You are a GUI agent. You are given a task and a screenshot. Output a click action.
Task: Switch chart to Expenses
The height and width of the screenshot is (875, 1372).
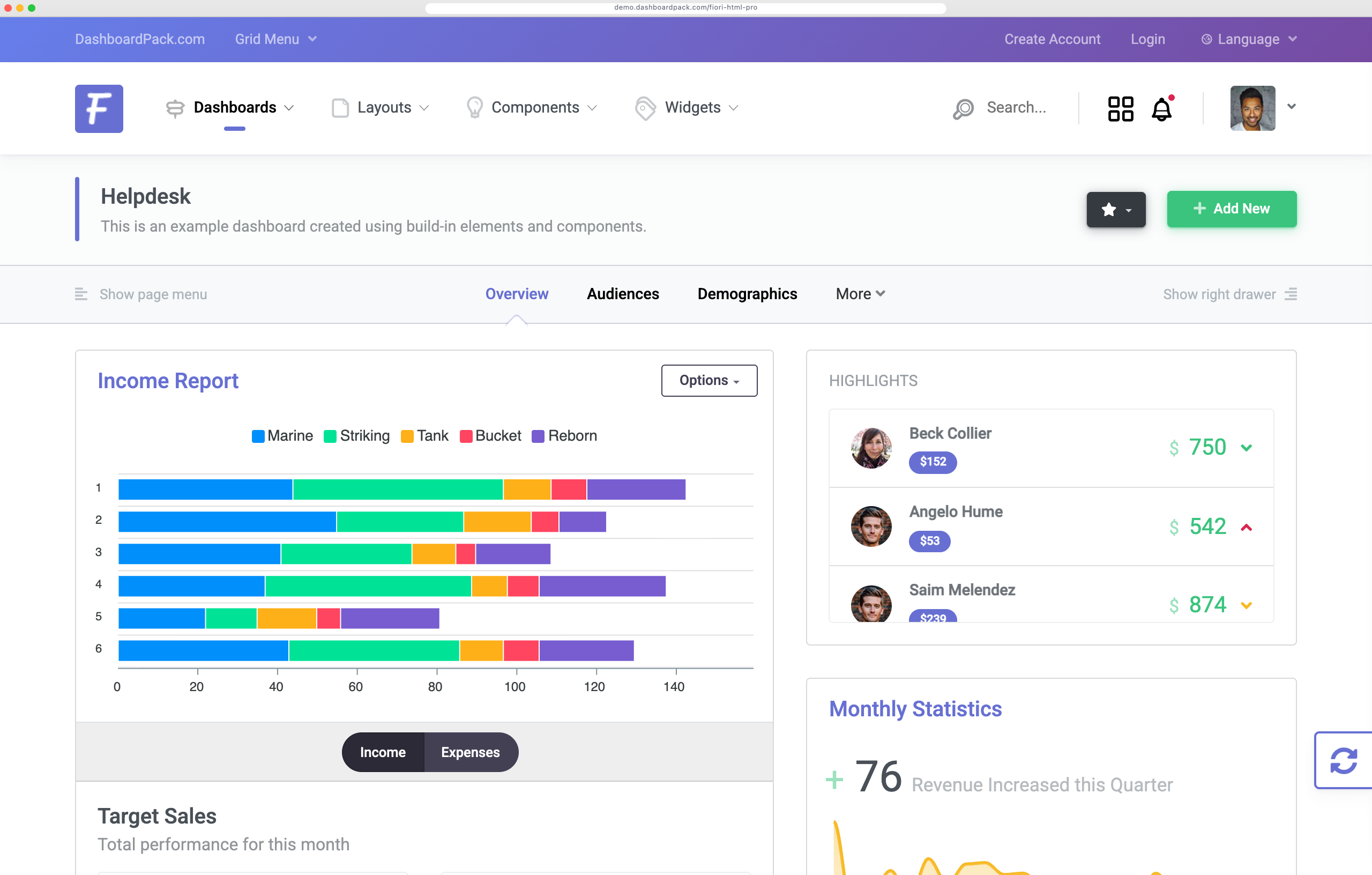[471, 752]
